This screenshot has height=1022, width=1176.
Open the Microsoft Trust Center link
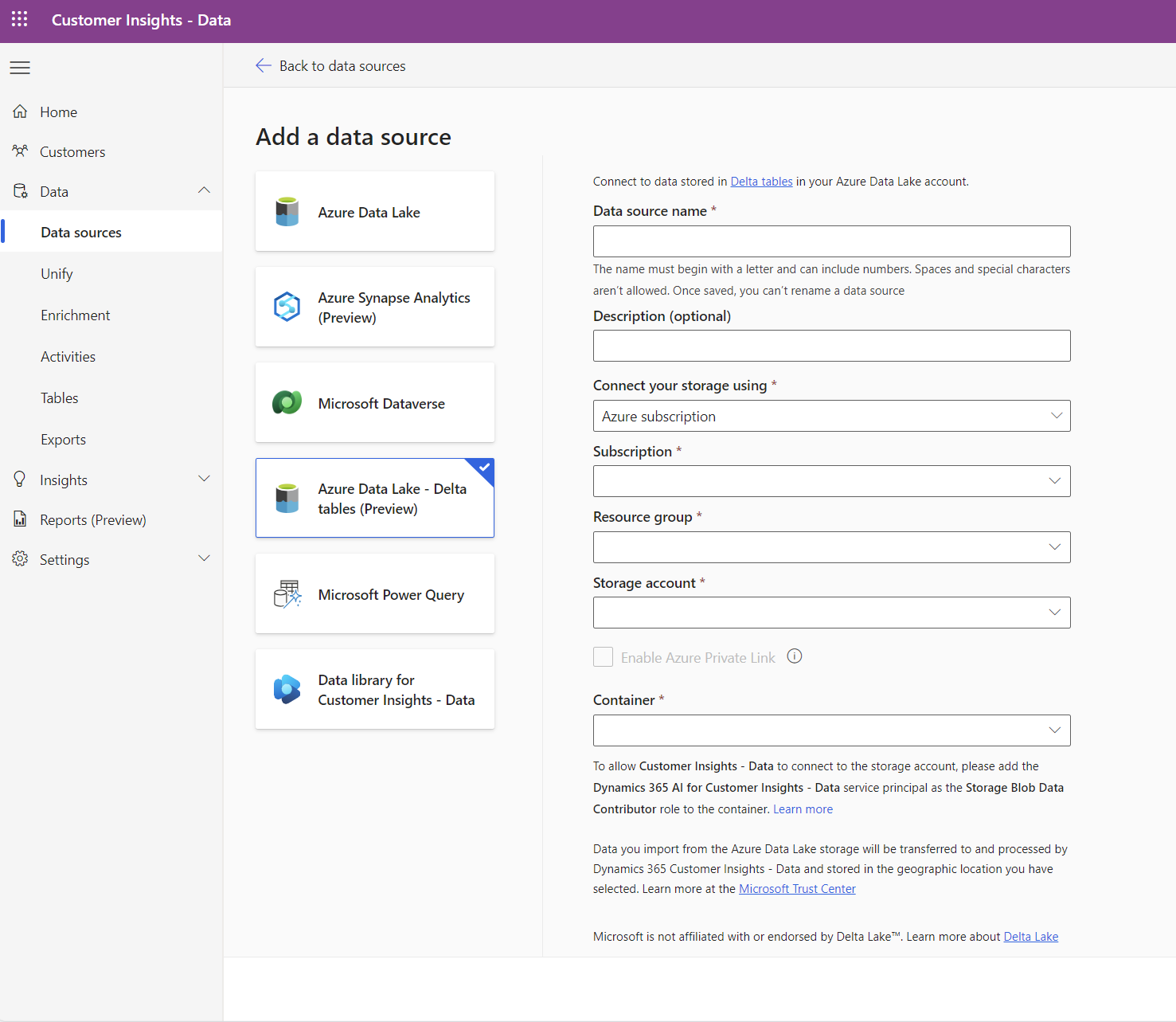click(797, 889)
